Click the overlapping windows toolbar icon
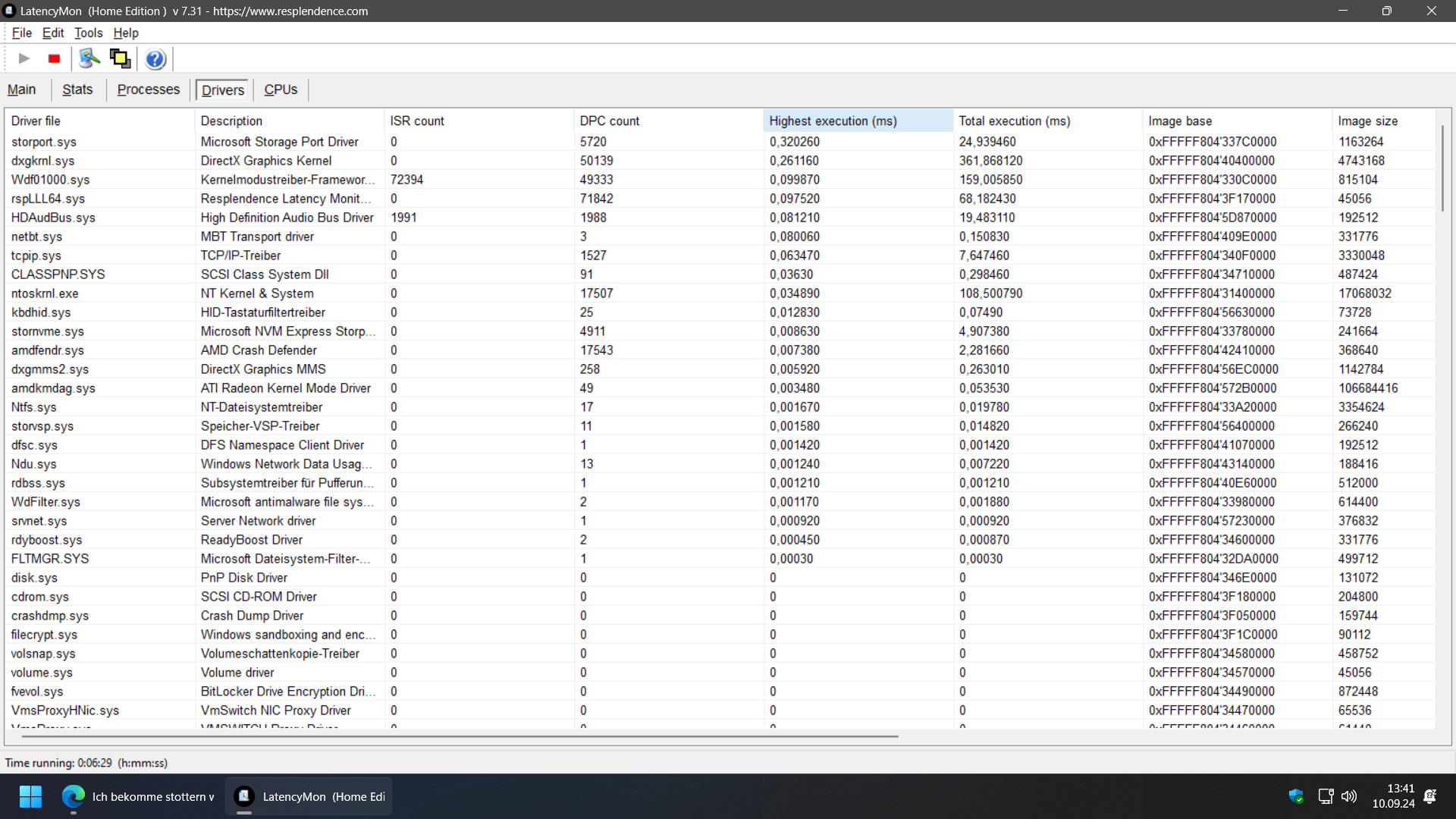 [120, 58]
